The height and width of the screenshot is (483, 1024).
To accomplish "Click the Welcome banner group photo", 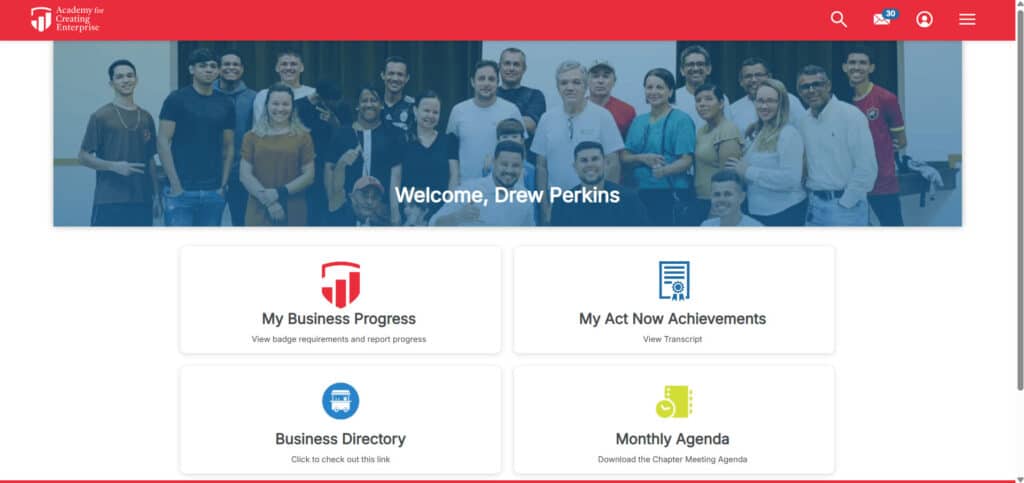I will (x=507, y=133).
